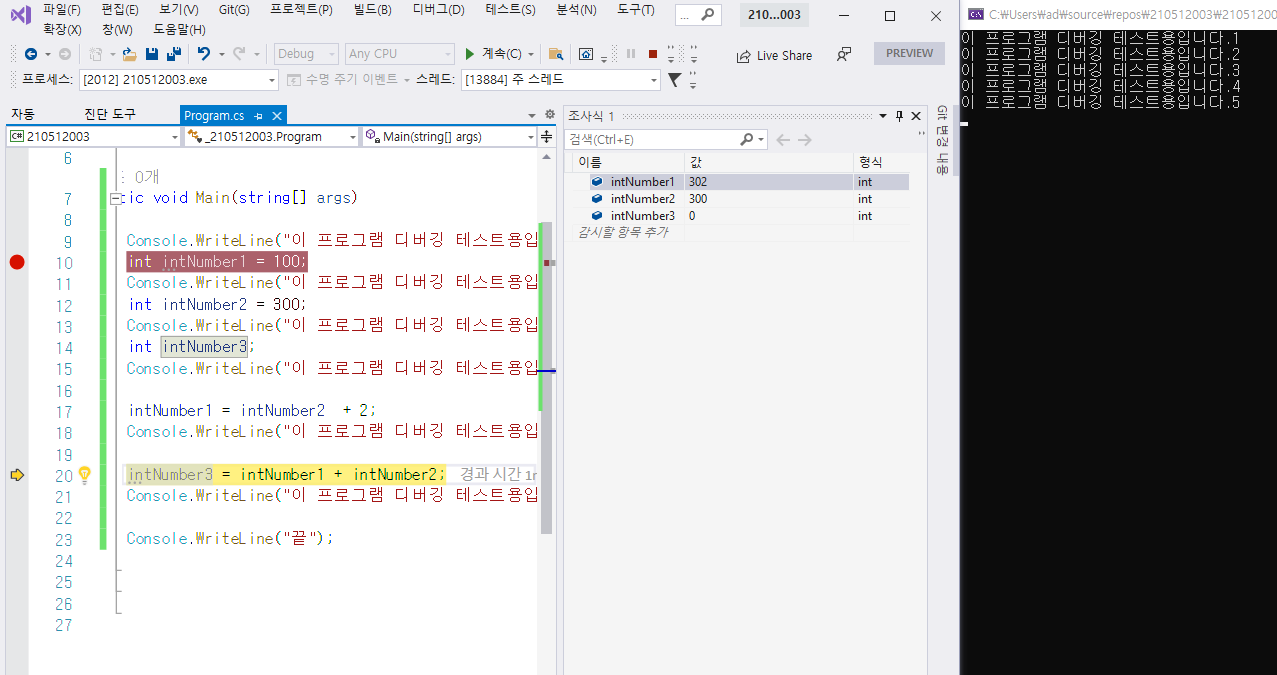Open the 스레드 combo box 주 스레드
The width and height of the screenshot is (1277, 675).
pyautogui.click(x=560, y=80)
